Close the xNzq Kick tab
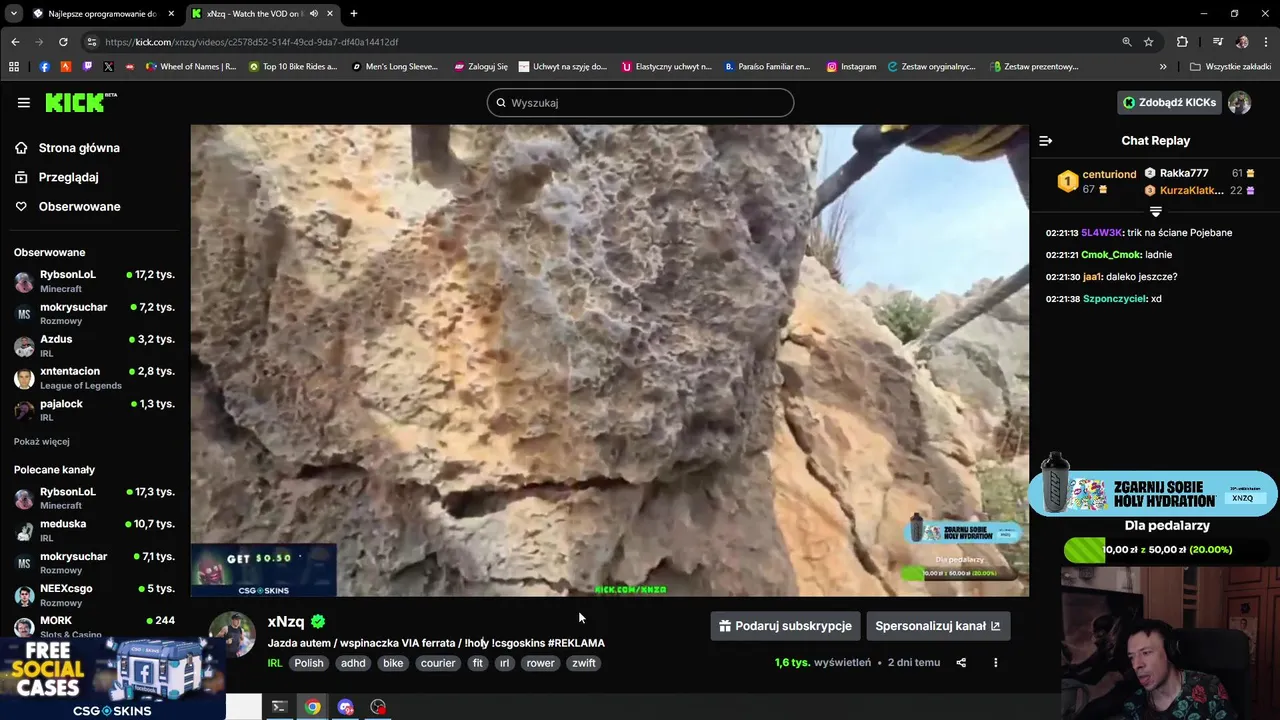The width and height of the screenshot is (1280, 720). (330, 13)
